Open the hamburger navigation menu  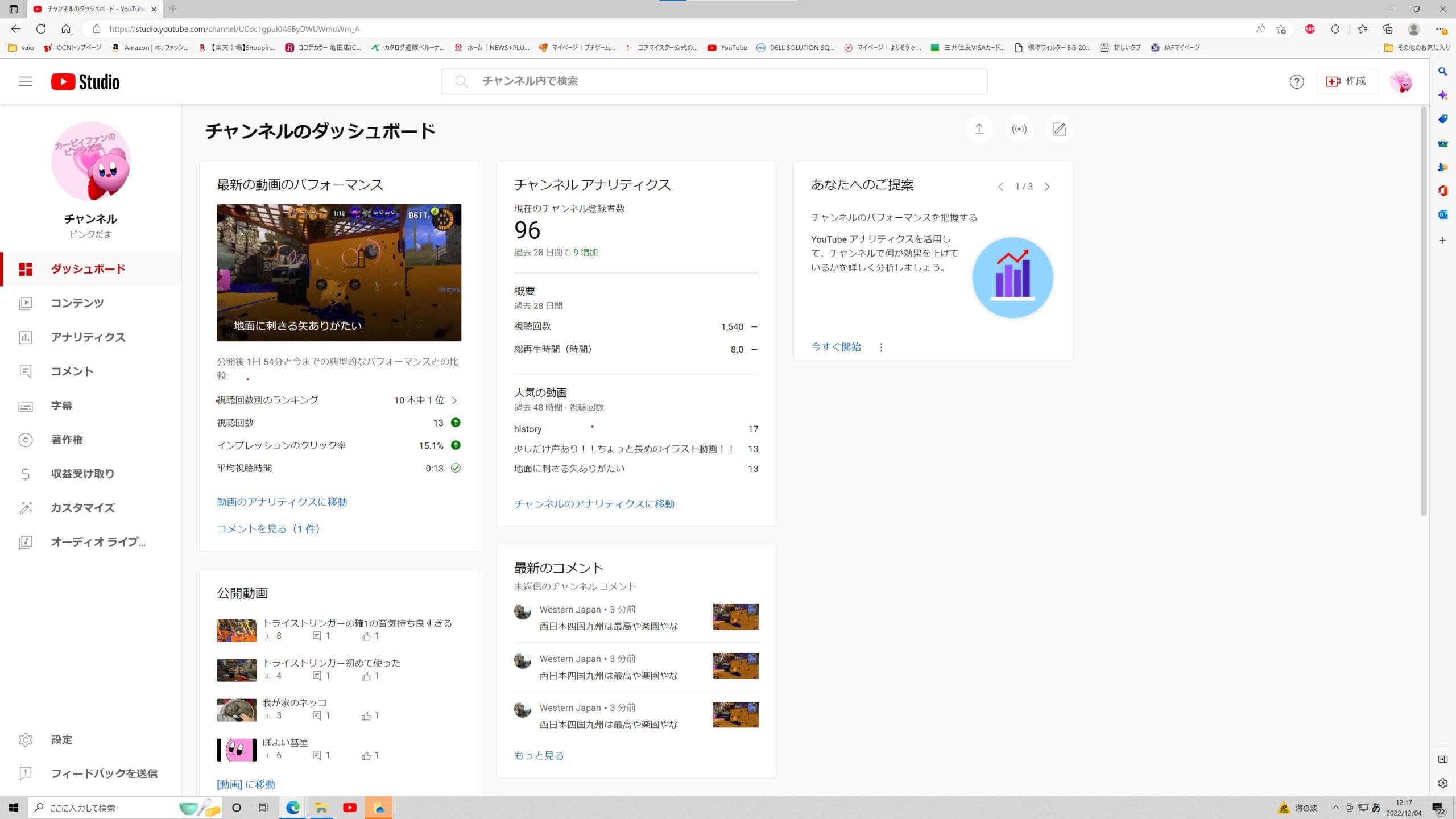click(26, 81)
